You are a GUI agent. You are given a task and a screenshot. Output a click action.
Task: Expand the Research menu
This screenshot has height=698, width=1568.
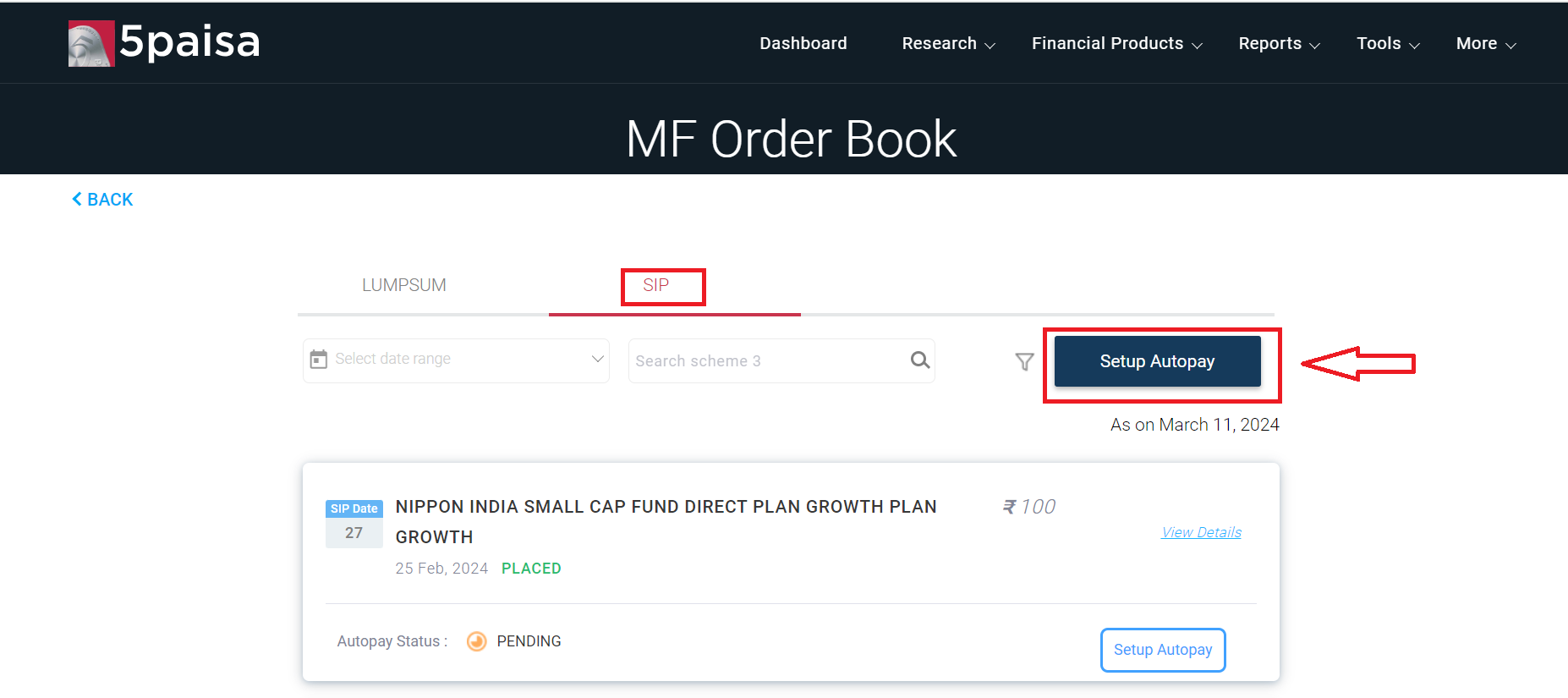(x=948, y=43)
